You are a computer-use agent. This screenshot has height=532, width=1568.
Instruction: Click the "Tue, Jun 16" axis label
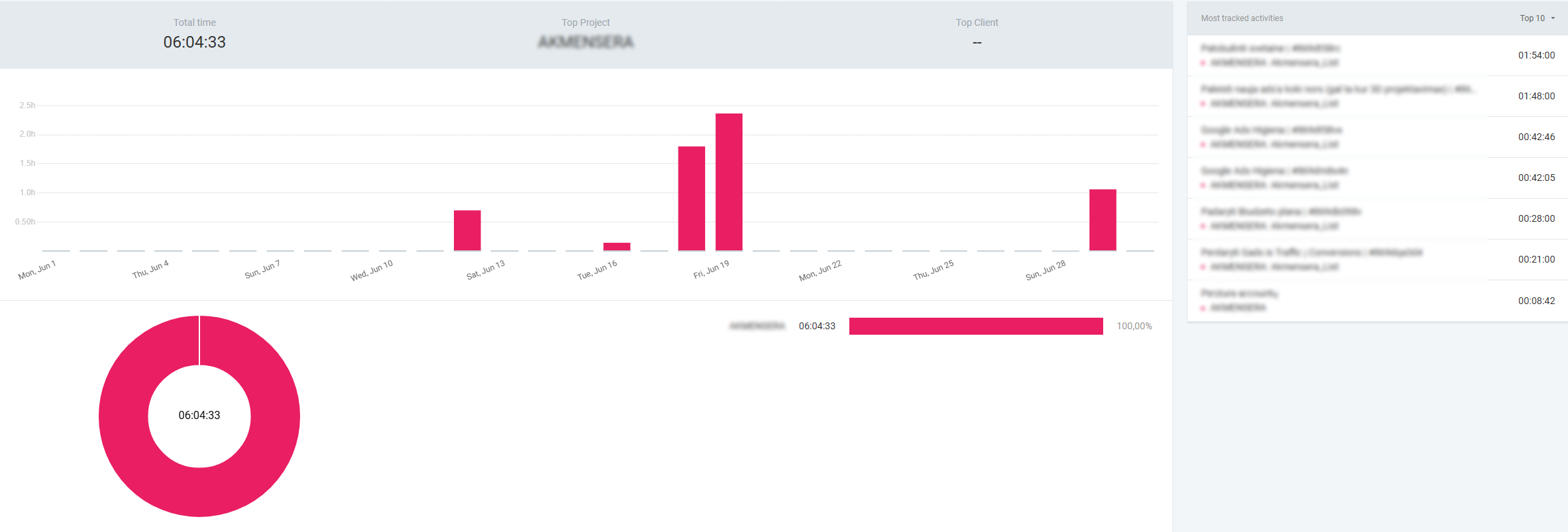pos(598,270)
